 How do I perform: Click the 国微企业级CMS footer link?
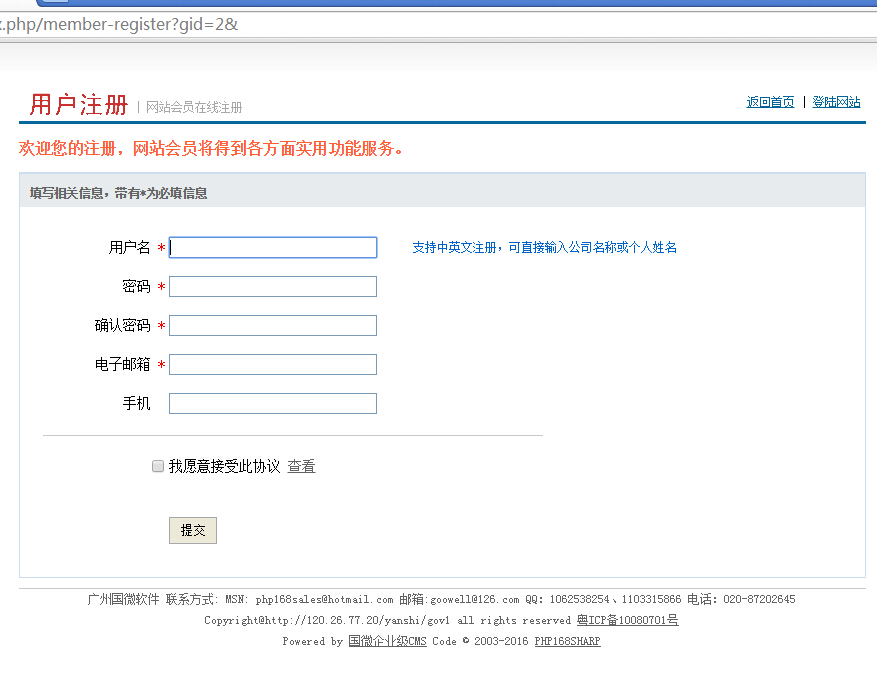tap(387, 641)
